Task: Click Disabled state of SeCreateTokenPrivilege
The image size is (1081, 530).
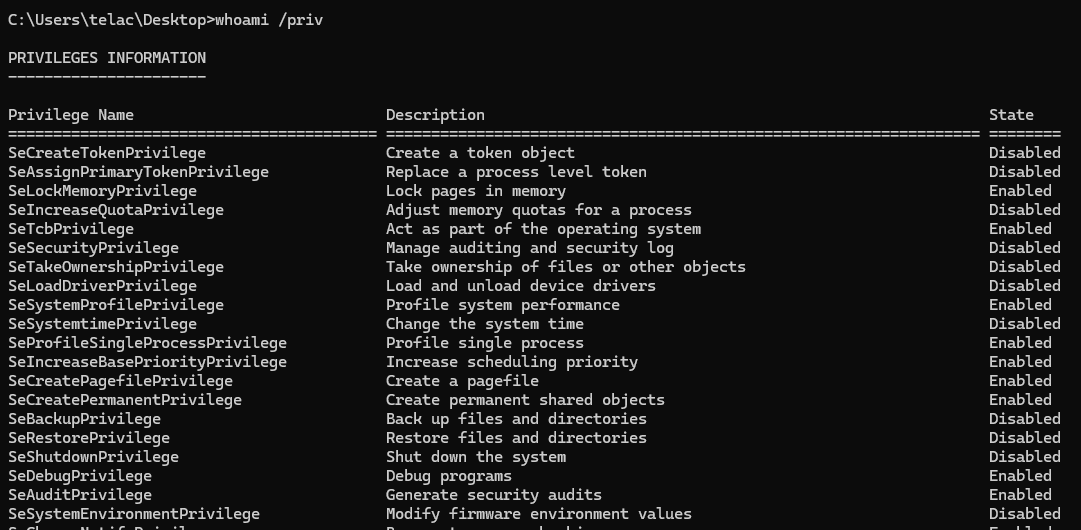Action: (x=1024, y=153)
